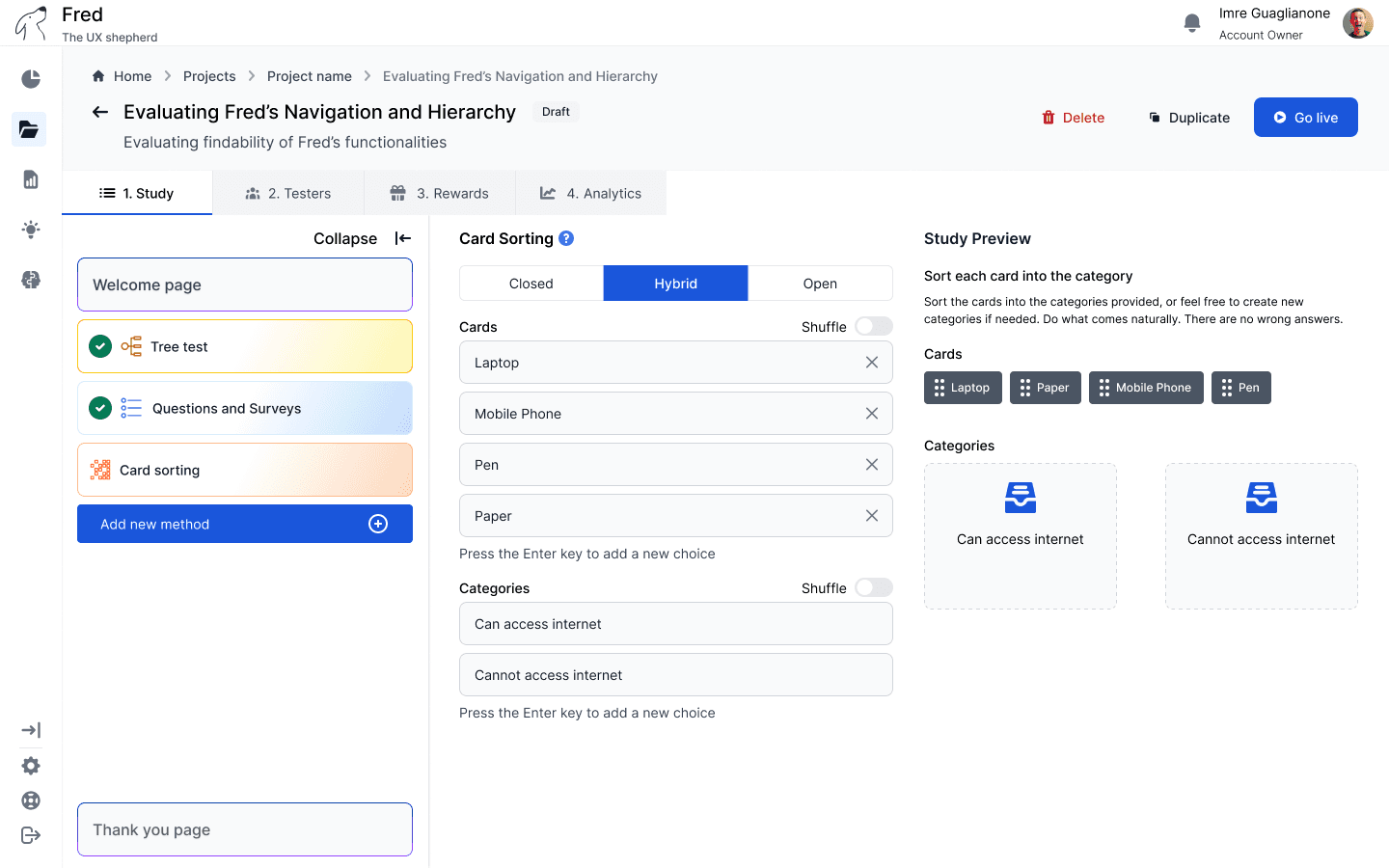Open Home breadcrumb link

pyautogui.click(x=132, y=76)
